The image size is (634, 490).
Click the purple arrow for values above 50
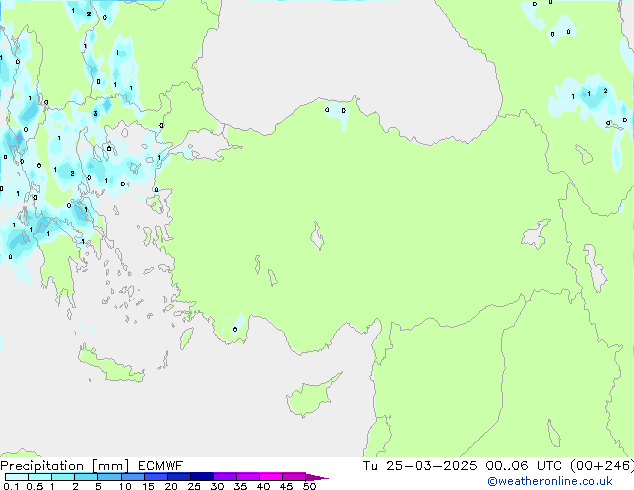pos(317,478)
